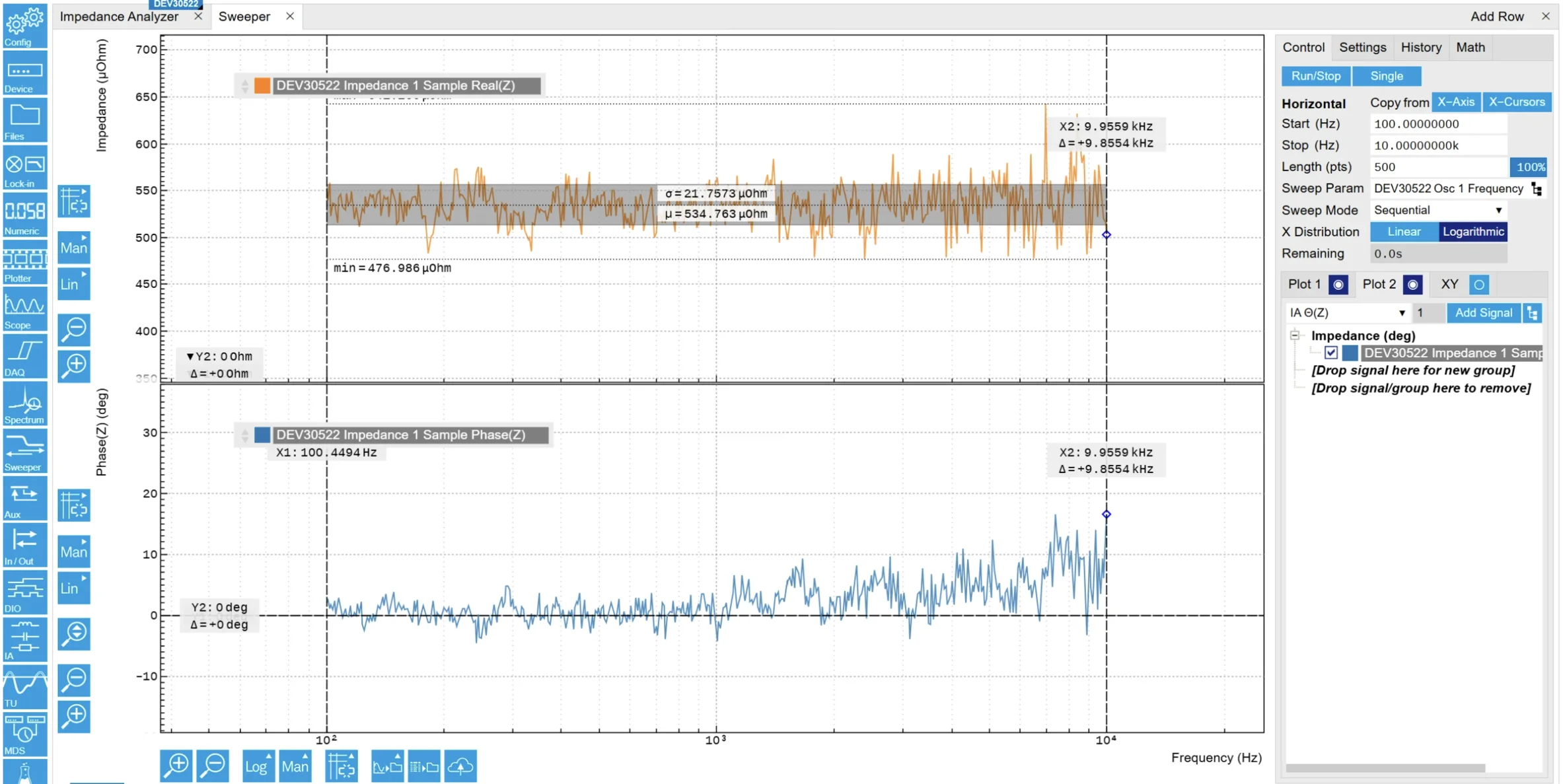This screenshot has width=1563, height=784.
Task: Open the Spectrum sidebar icon
Action: pyautogui.click(x=24, y=404)
